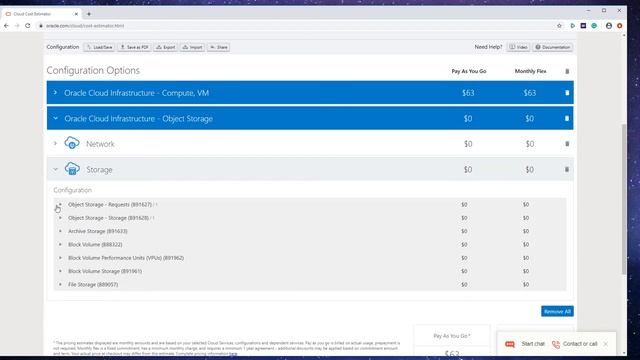Click the Storage label

(x=99, y=170)
